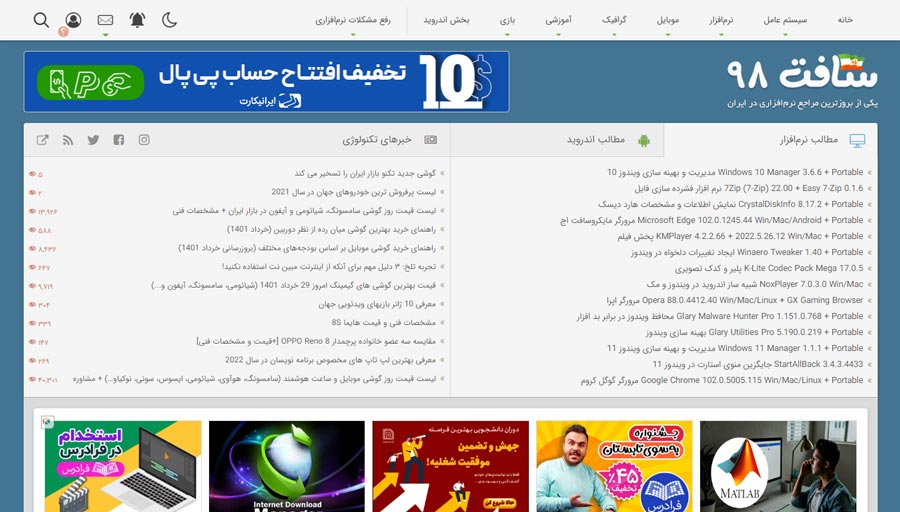This screenshot has height=512, width=900.
Task: Expand the بازی menu
Action: pyautogui.click(x=507, y=20)
